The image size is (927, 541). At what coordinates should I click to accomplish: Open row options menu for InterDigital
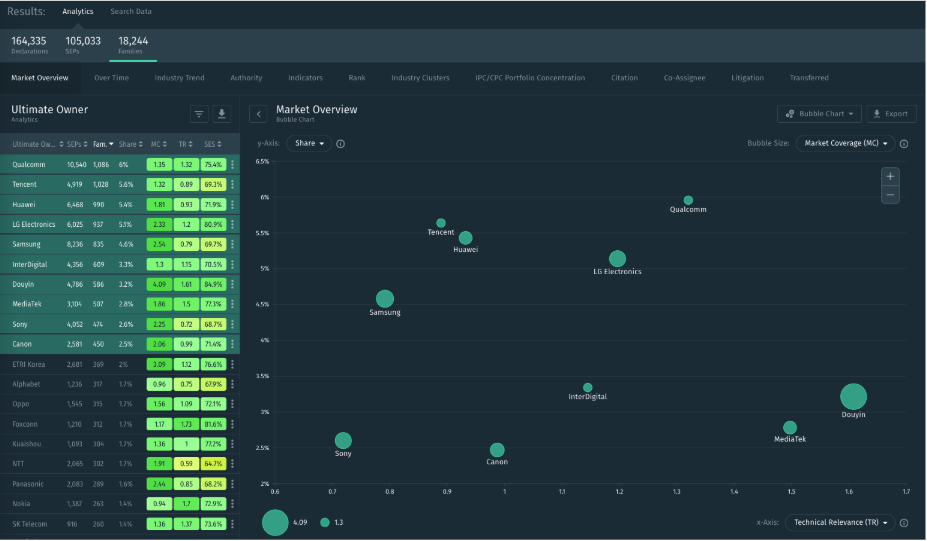[232, 264]
